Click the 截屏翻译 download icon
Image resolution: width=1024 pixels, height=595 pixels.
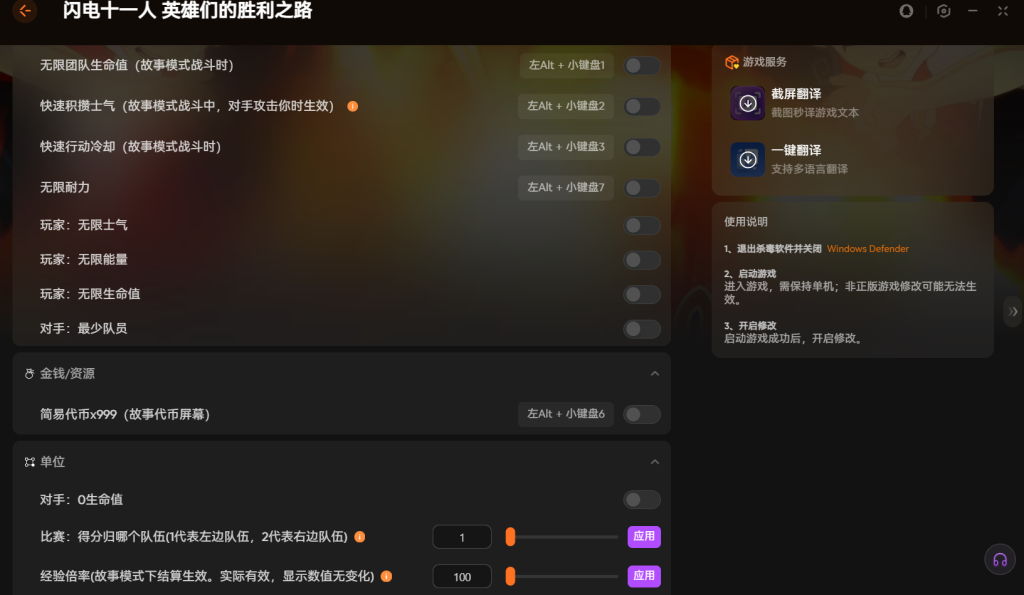(x=747, y=103)
